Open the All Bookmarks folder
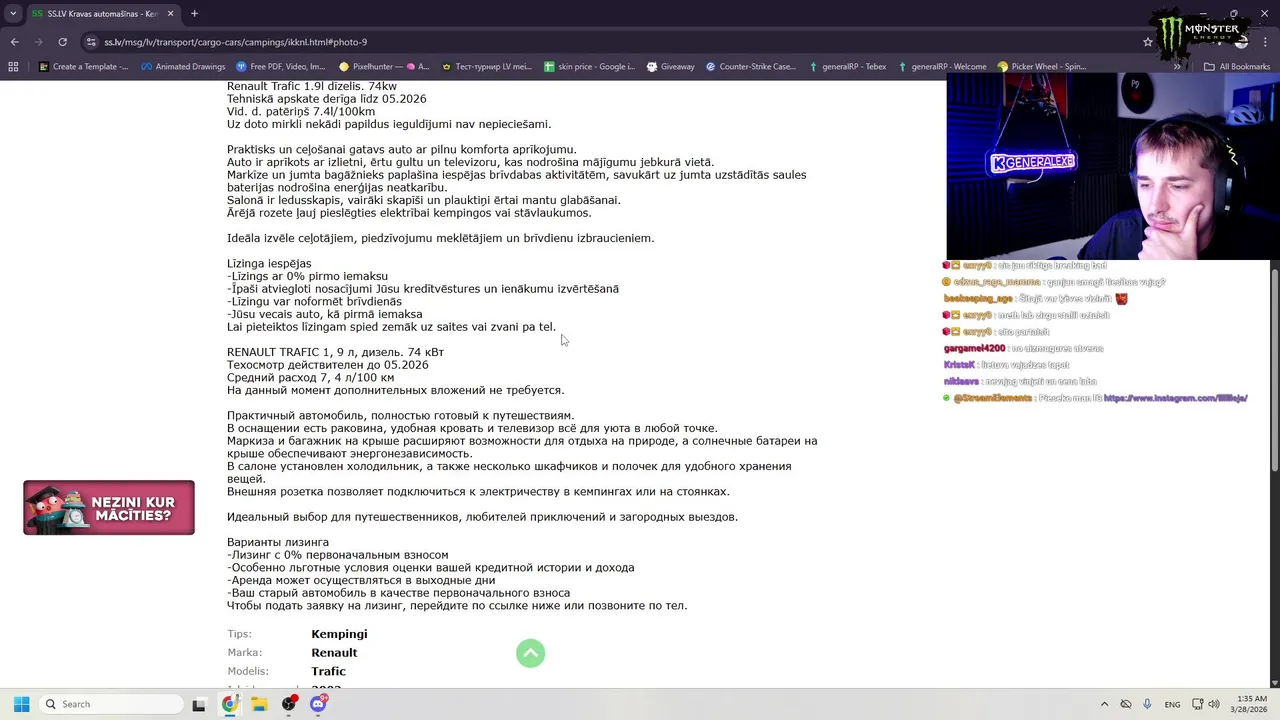This screenshot has height=720, width=1280. pos(1237,67)
